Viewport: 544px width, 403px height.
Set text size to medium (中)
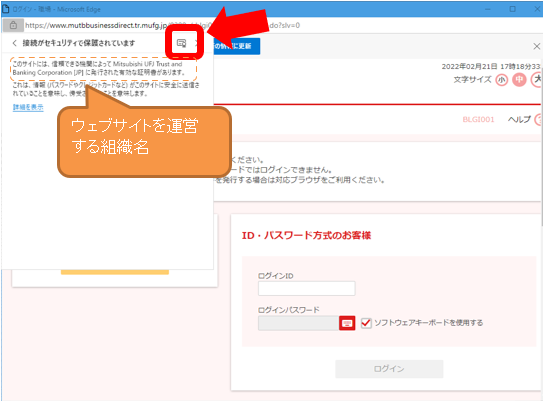coord(519,80)
